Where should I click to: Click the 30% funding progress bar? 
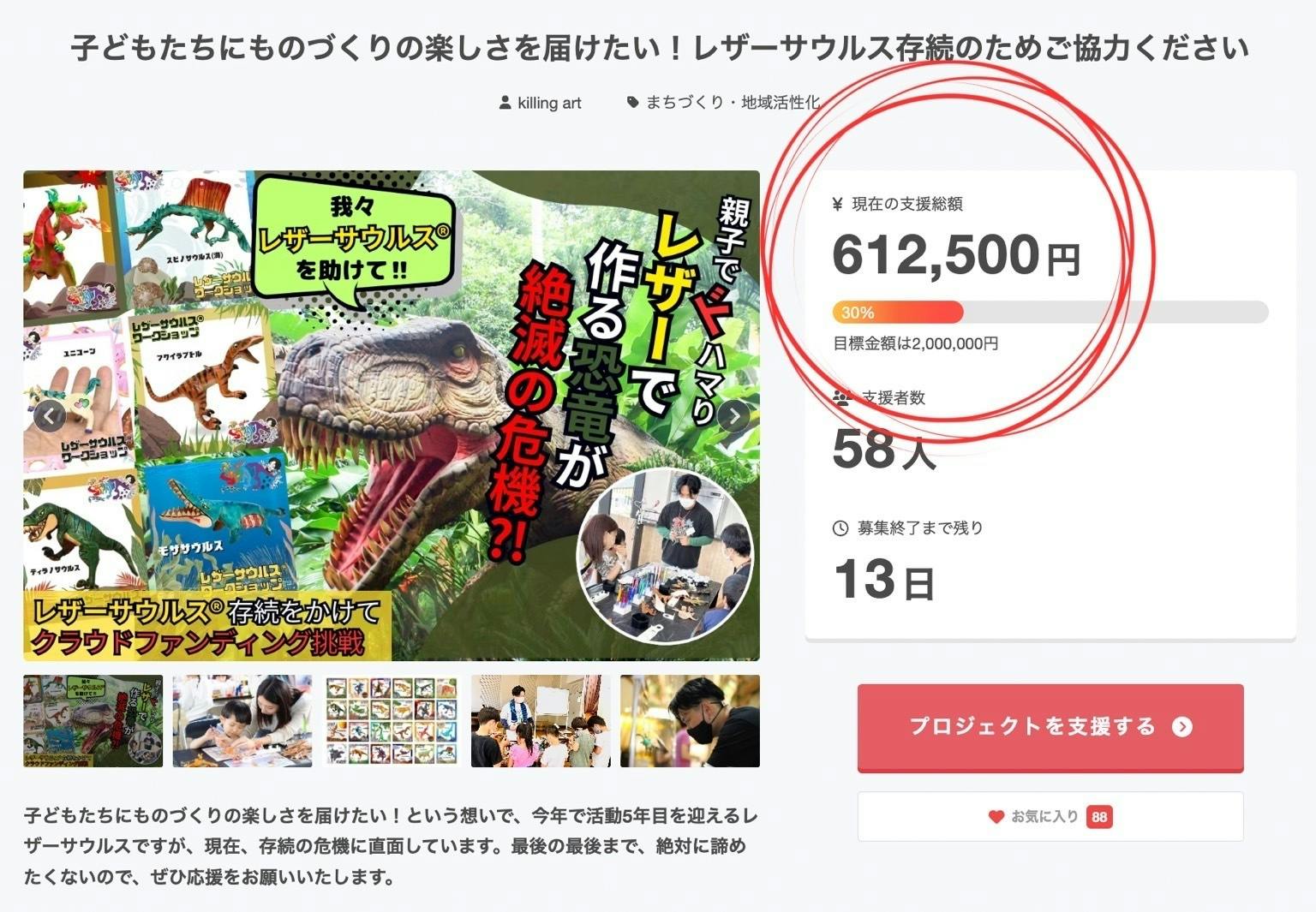click(1050, 313)
